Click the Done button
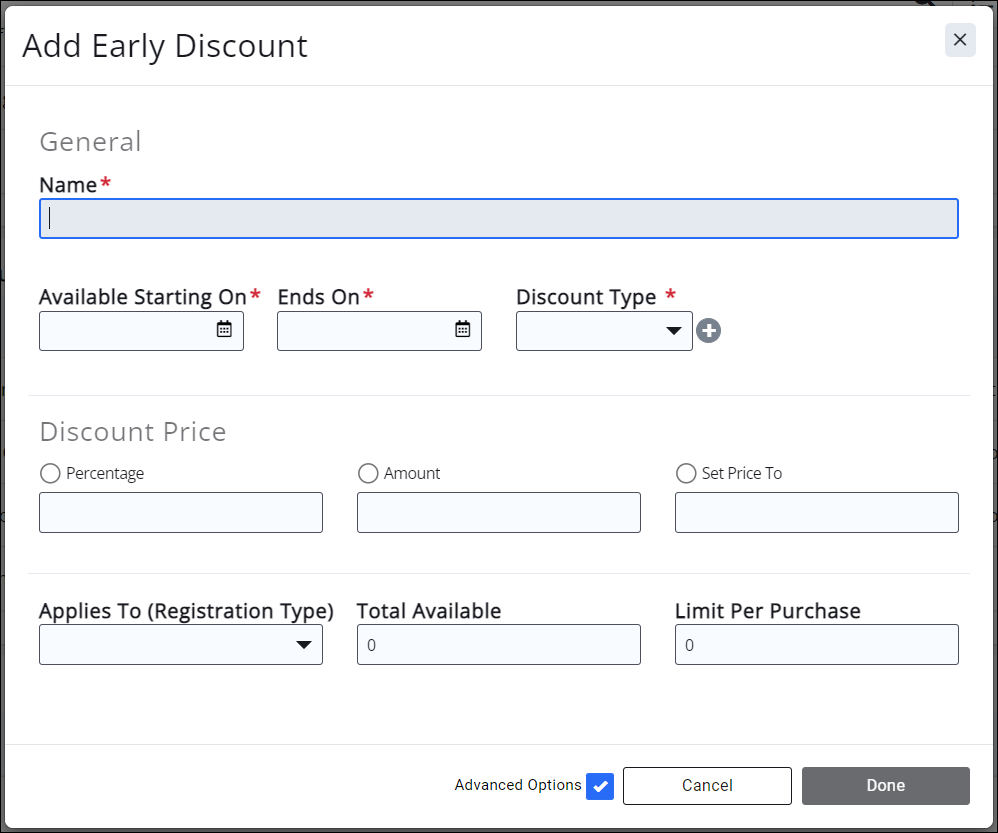This screenshot has width=998, height=833. (885, 786)
